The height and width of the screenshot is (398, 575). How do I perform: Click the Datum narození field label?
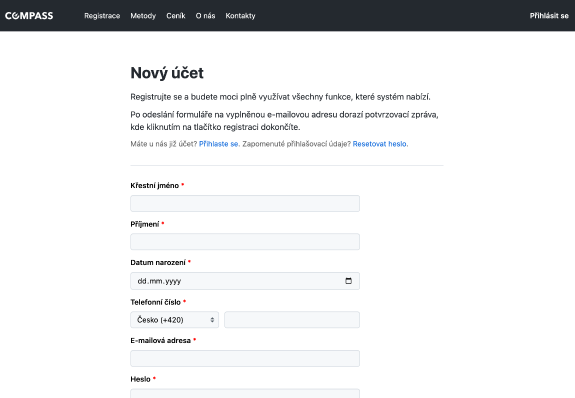[x=158, y=262]
